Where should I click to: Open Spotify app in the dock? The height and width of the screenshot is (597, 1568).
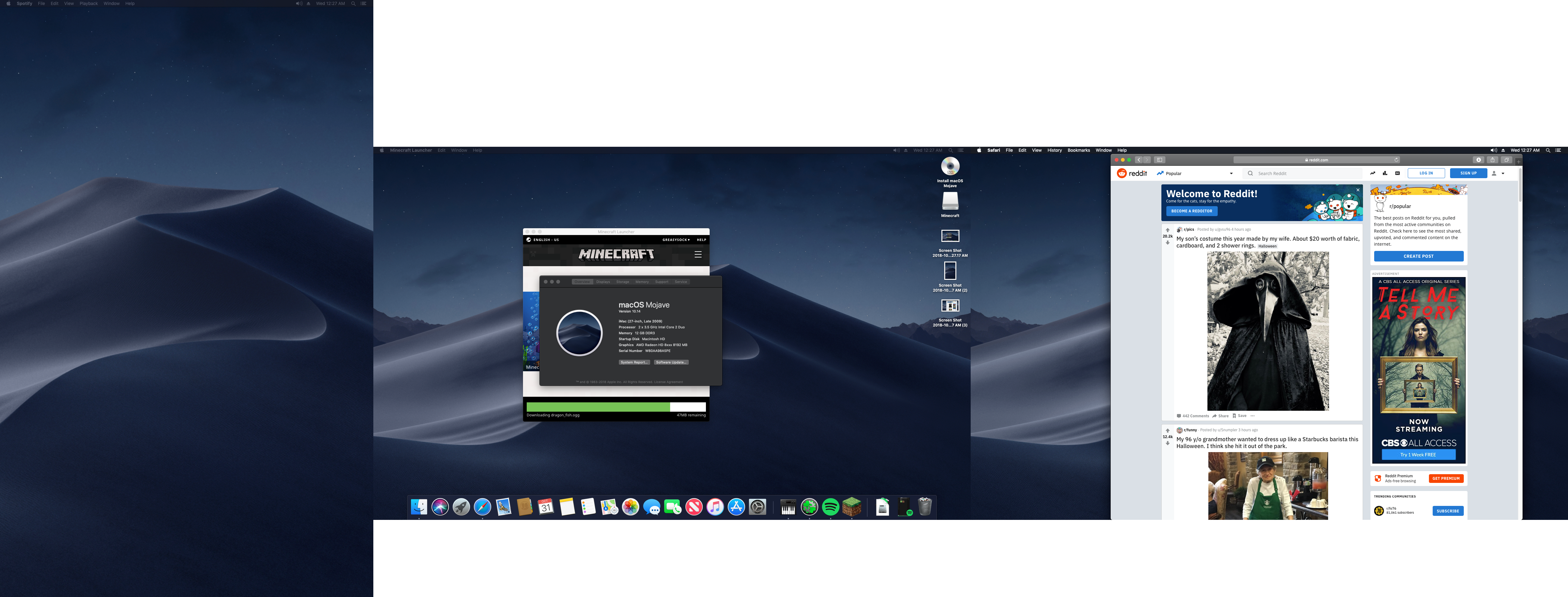(x=833, y=507)
